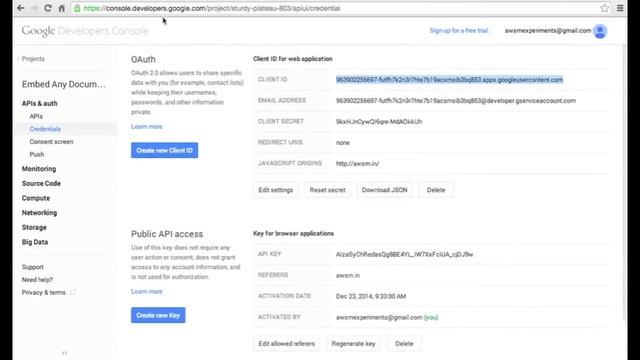Open the Embed Any Docum... project title
640x360 pixels.
click(x=64, y=84)
